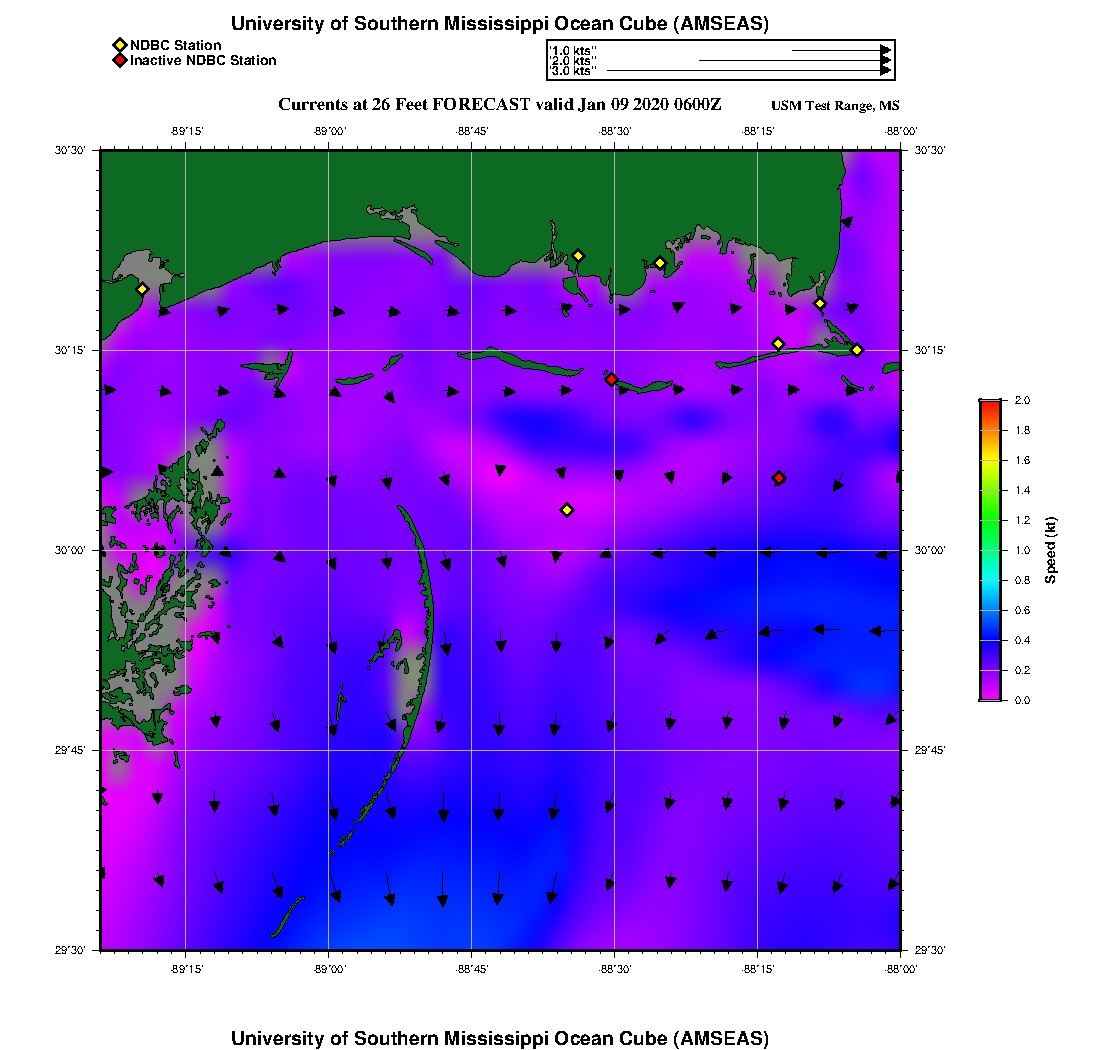The width and height of the screenshot is (1100, 1050).
Task: Click the 'USM Test Range, MS' label
Action: [835, 106]
